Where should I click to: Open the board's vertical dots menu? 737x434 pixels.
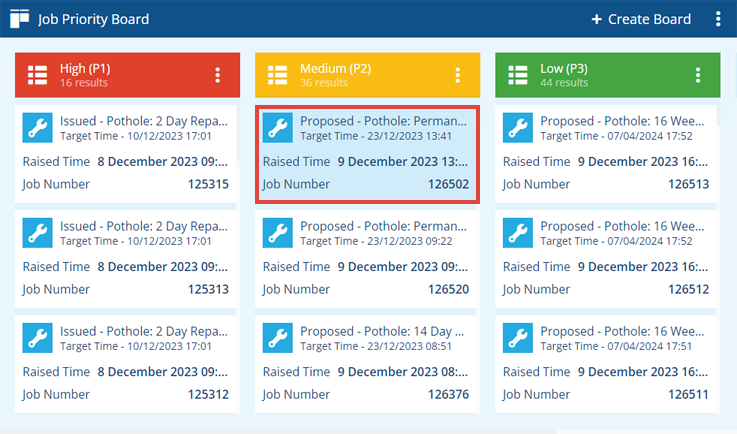coord(718,19)
